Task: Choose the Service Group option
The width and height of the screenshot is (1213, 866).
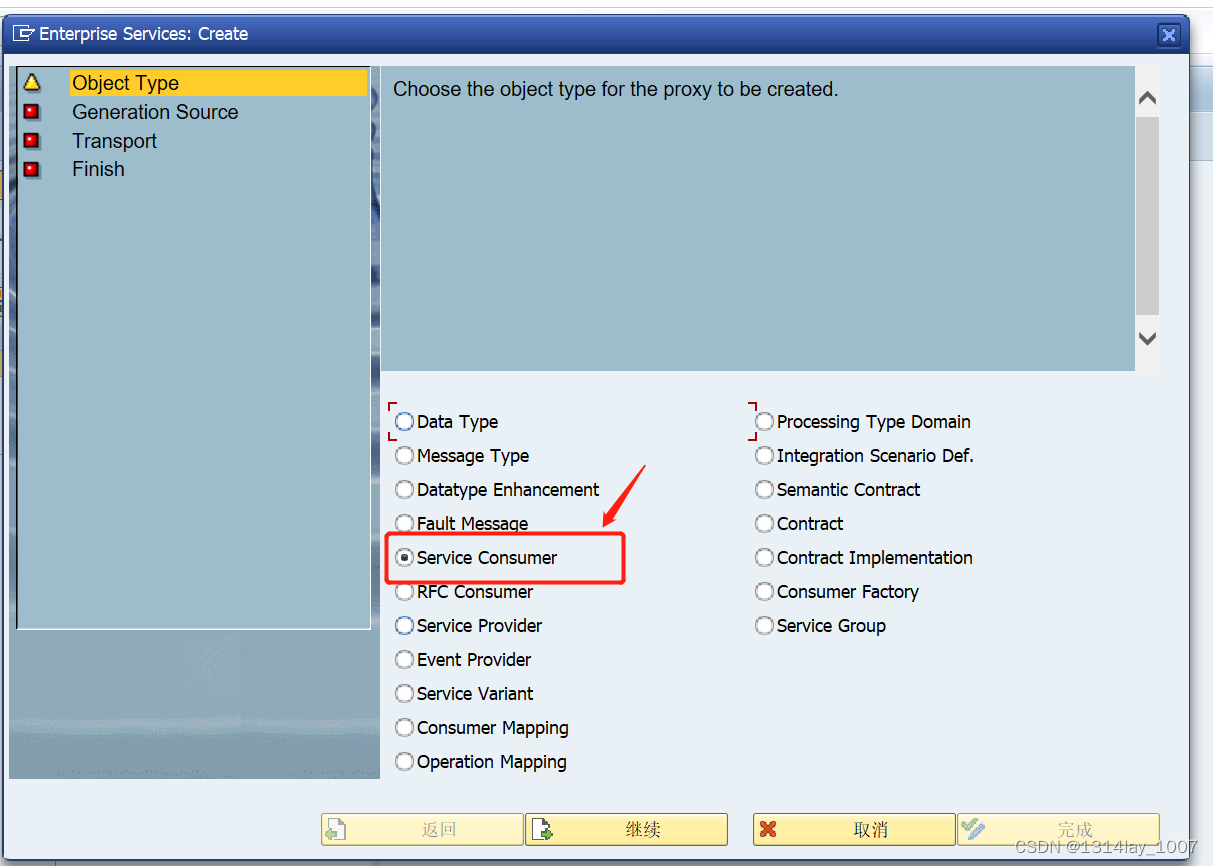Action: click(x=764, y=626)
